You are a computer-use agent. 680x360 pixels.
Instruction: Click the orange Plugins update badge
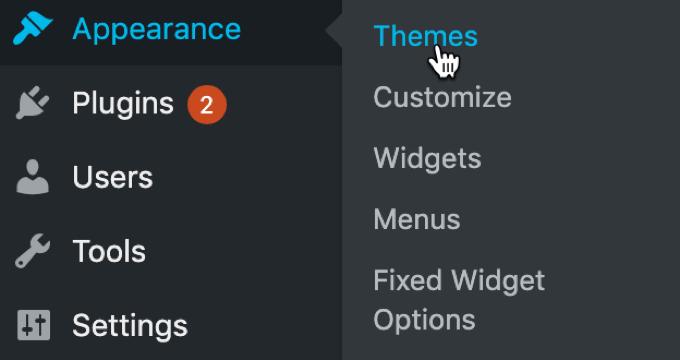(207, 105)
